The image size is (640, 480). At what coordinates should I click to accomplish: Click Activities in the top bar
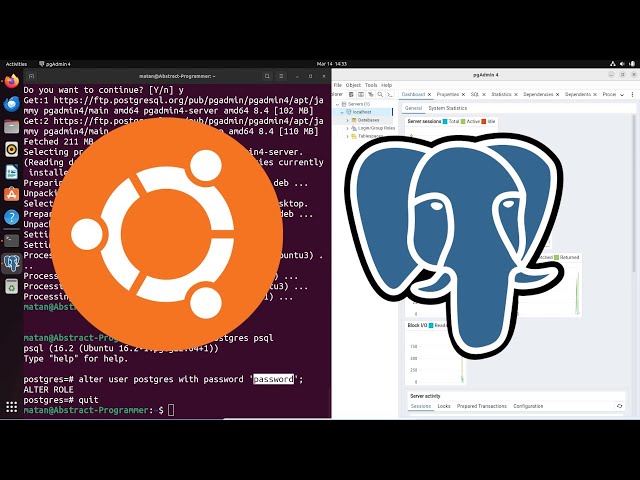coord(16,64)
